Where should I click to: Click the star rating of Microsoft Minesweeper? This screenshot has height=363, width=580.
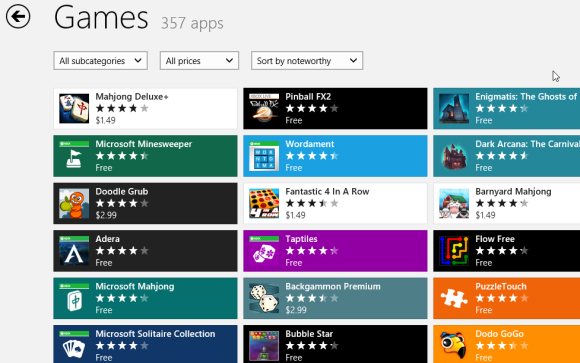click(x=122, y=156)
